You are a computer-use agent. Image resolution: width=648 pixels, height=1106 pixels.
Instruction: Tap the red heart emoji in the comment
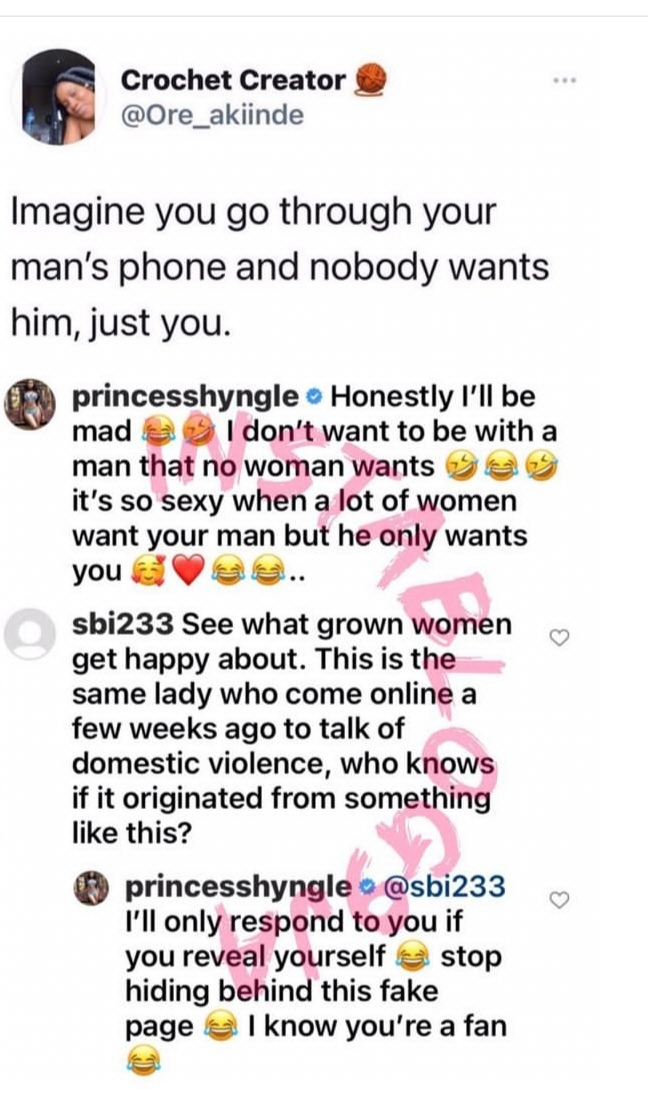pos(188,572)
